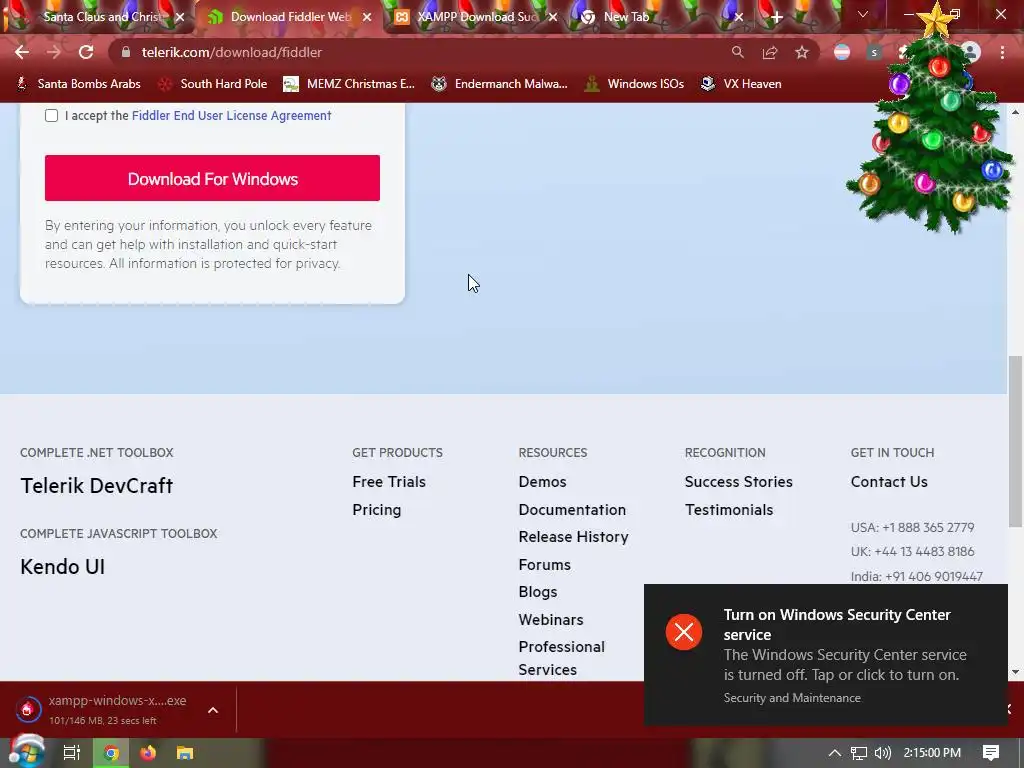
Task: Bookmark this page with the star icon
Action: tap(802, 52)
